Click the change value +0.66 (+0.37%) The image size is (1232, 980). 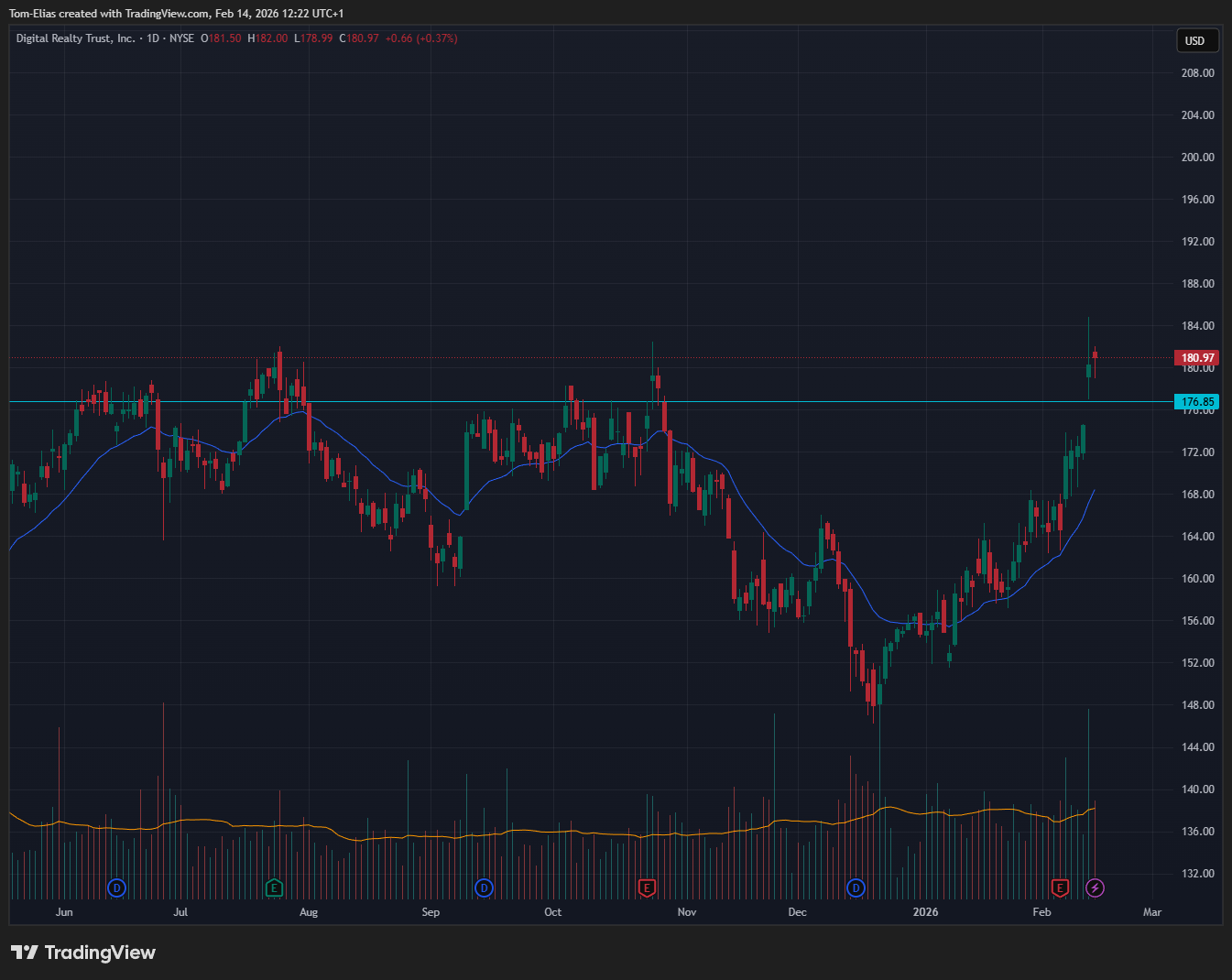pyautogui.click(x=421, y=38)
